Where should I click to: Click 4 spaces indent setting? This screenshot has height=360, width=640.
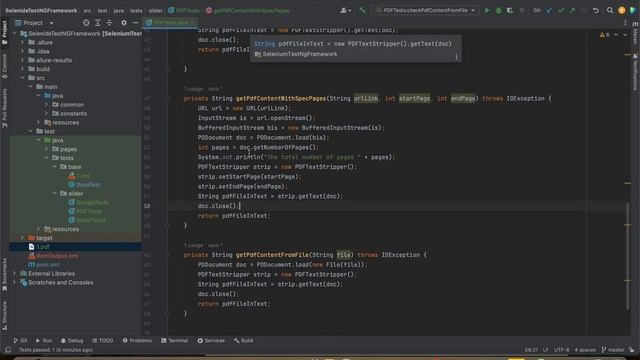585,350
